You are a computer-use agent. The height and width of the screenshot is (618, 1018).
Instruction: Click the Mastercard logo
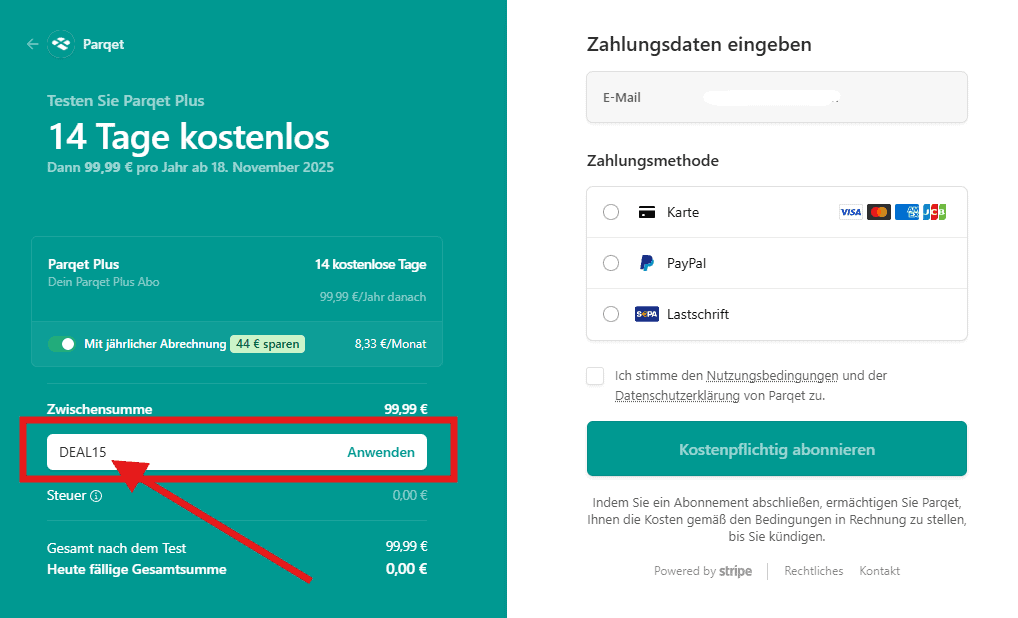click(879, 212)
